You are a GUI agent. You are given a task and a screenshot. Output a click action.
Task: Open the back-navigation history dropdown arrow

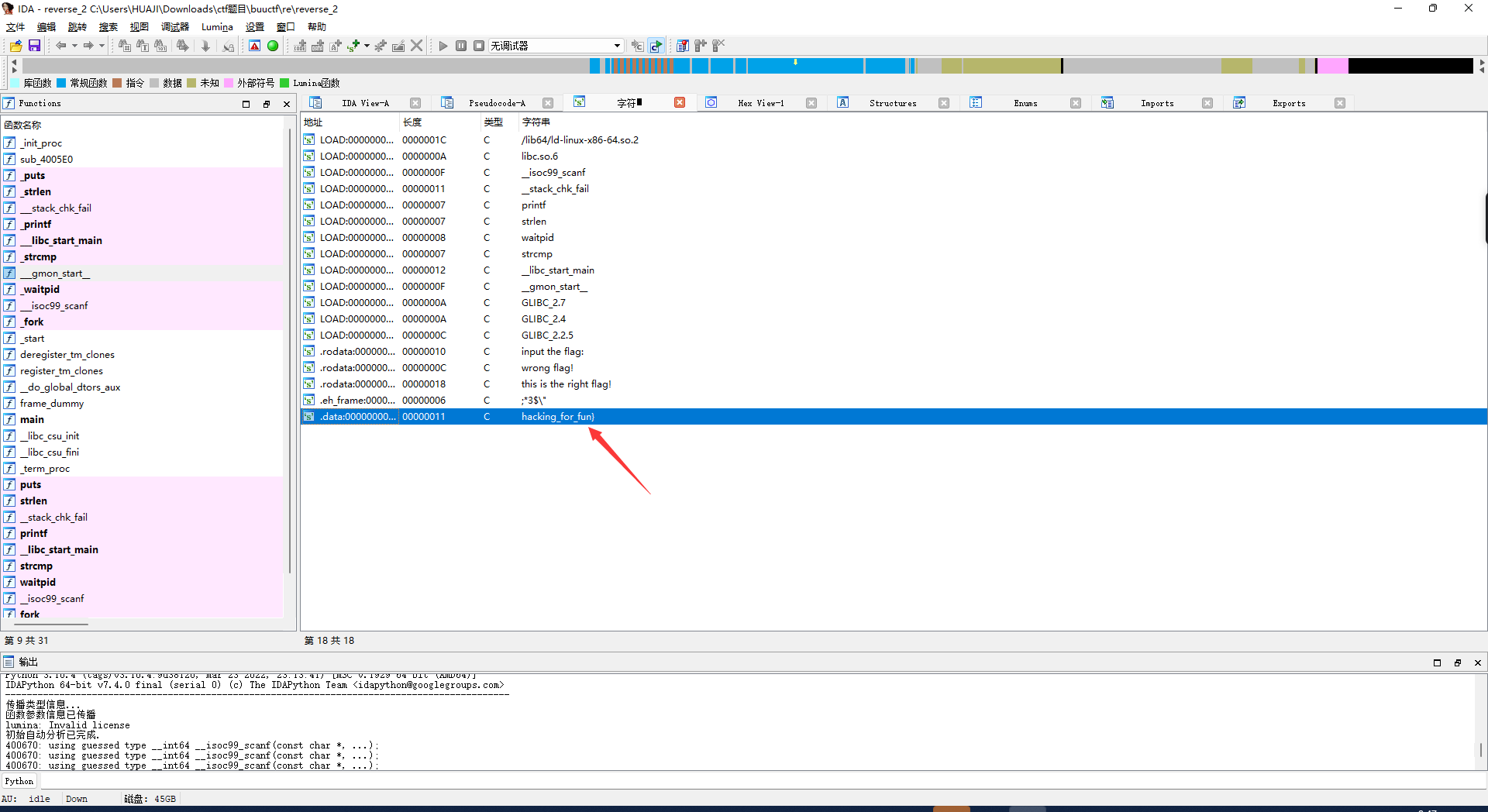coord(74,46)
